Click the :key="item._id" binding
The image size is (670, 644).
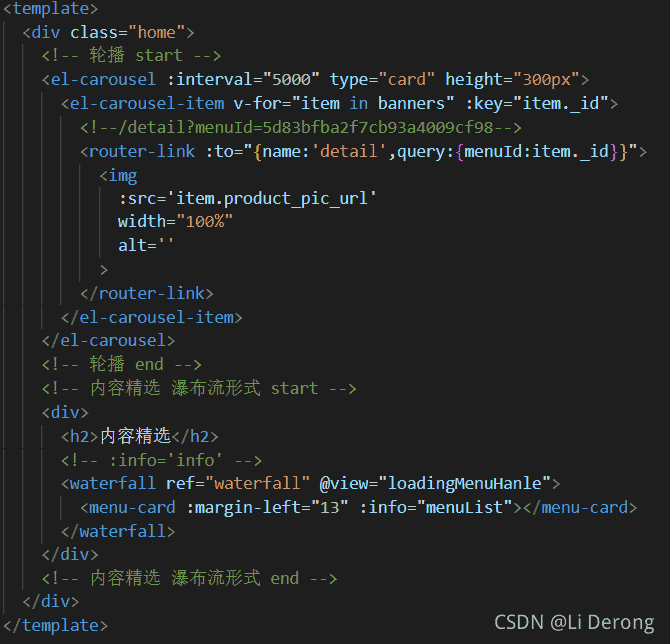537,103
